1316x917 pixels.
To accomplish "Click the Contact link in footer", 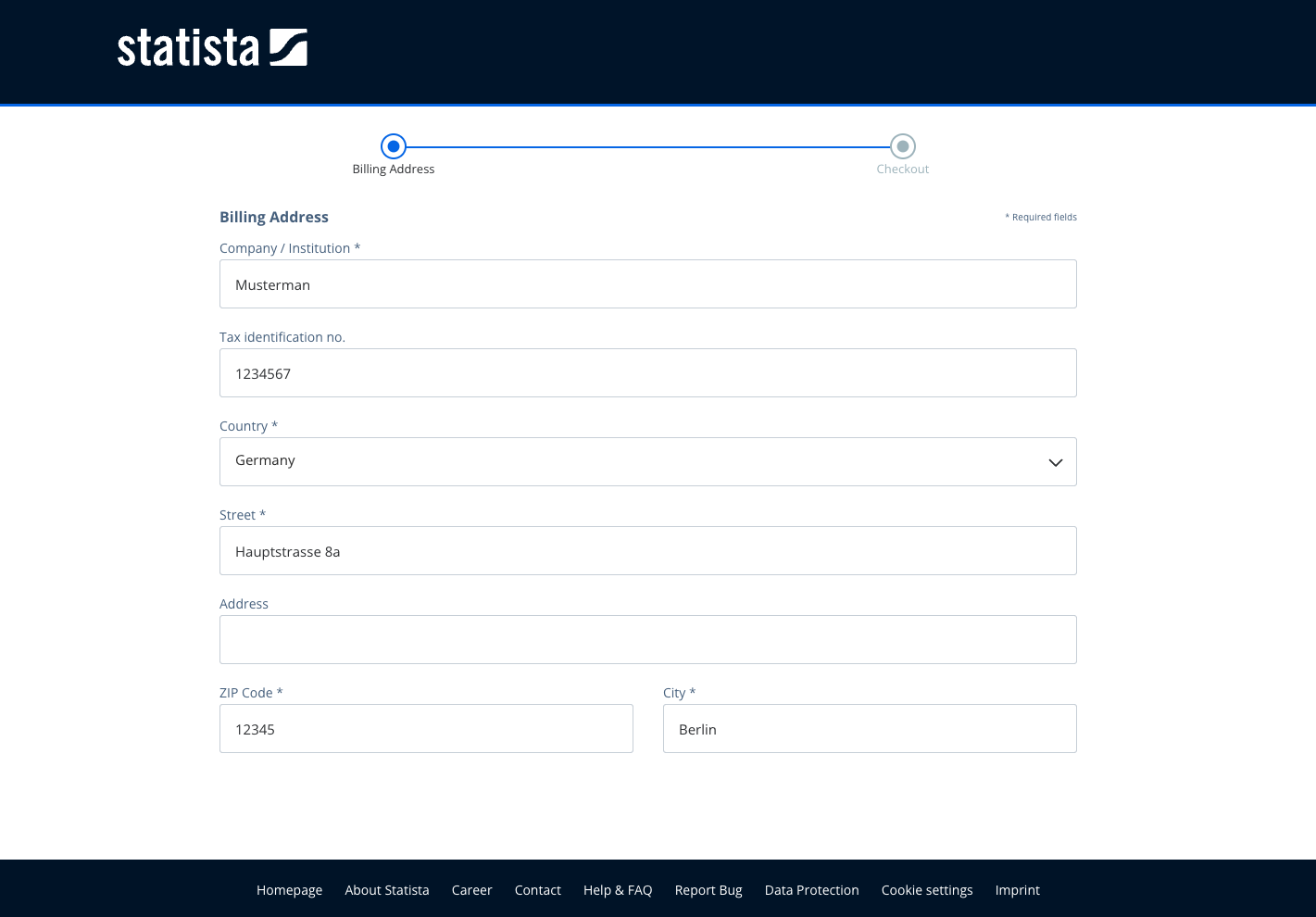I will coord(537,890).
